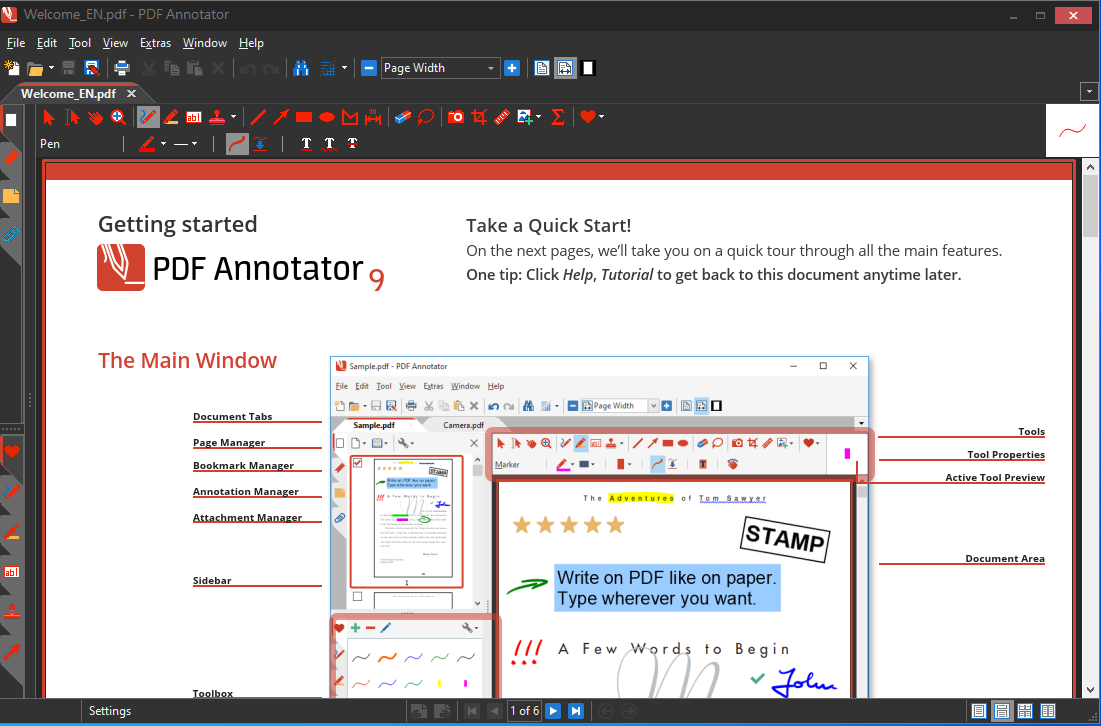Open the Page Width zoom combo box
Screen dimensions: 1101x726
440,68
